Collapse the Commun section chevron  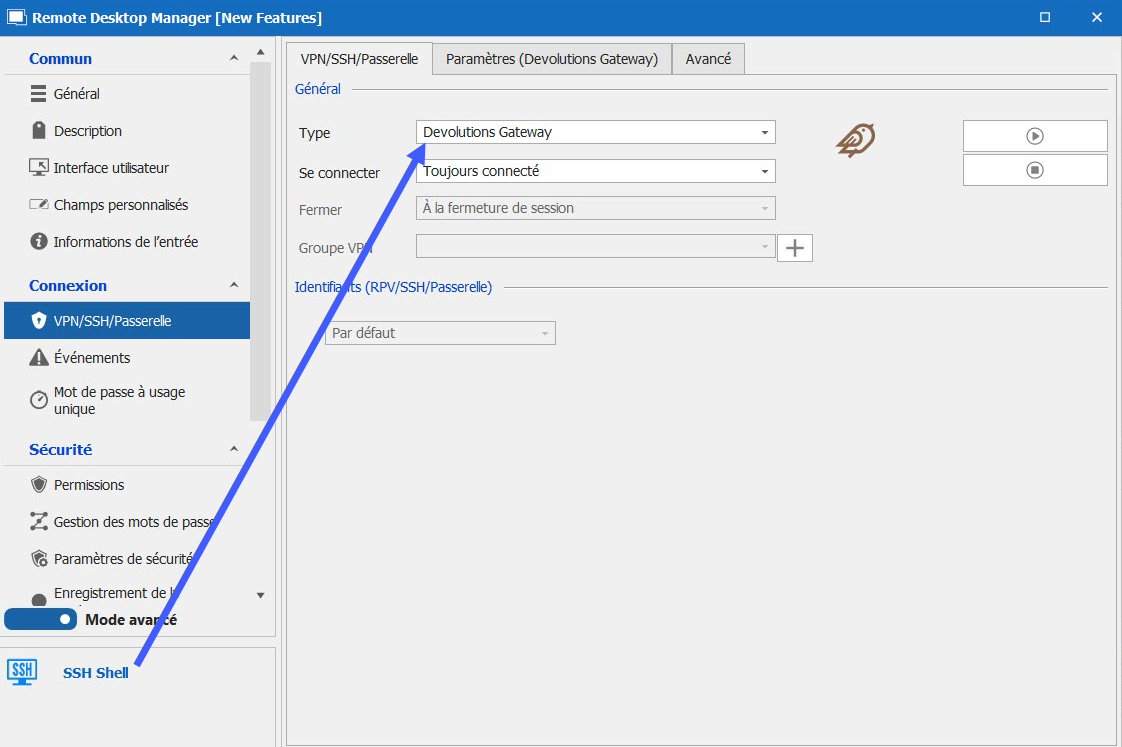[x=234, y=59]
